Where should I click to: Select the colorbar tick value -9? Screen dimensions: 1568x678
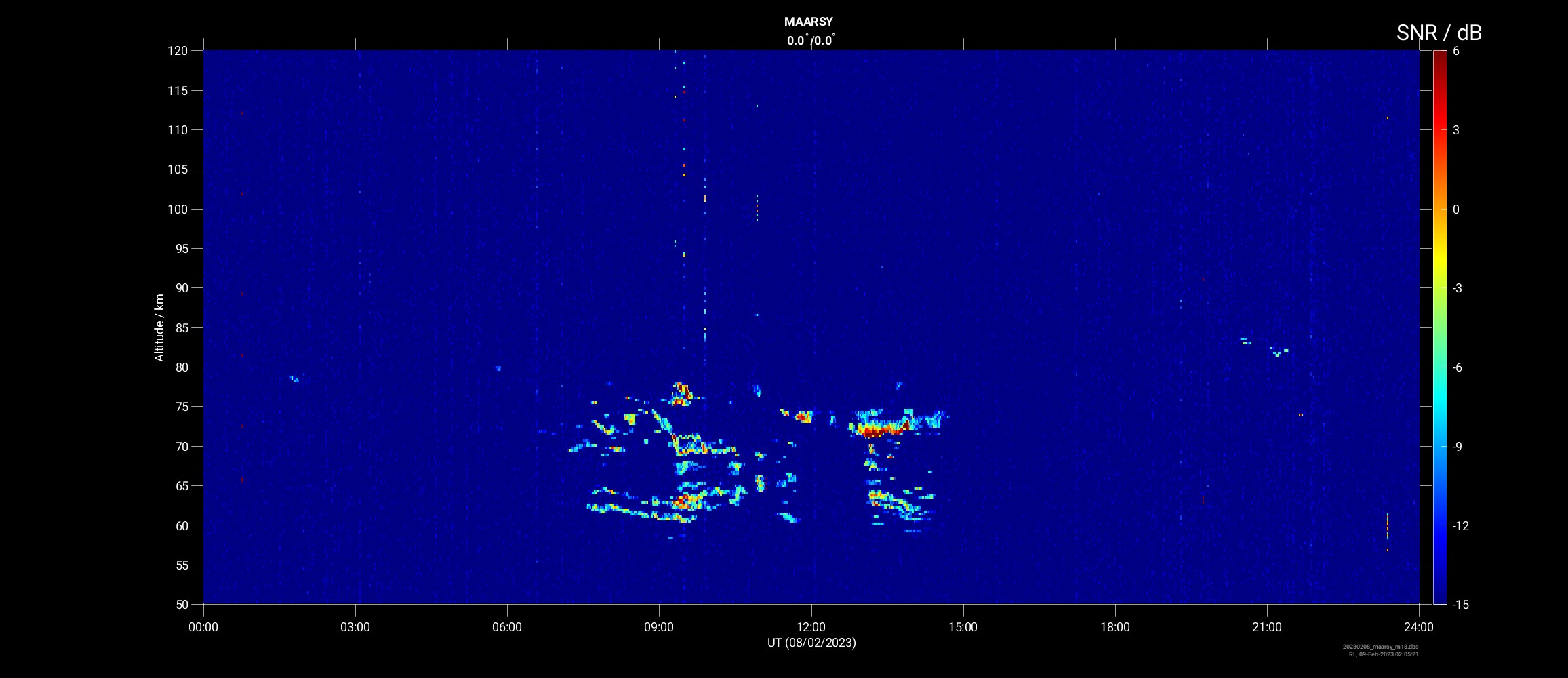(1458, 446)
